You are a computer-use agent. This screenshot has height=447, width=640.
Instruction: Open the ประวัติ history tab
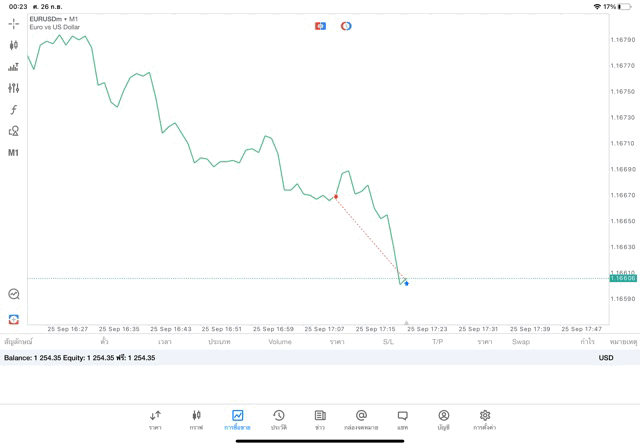point(279,419)
